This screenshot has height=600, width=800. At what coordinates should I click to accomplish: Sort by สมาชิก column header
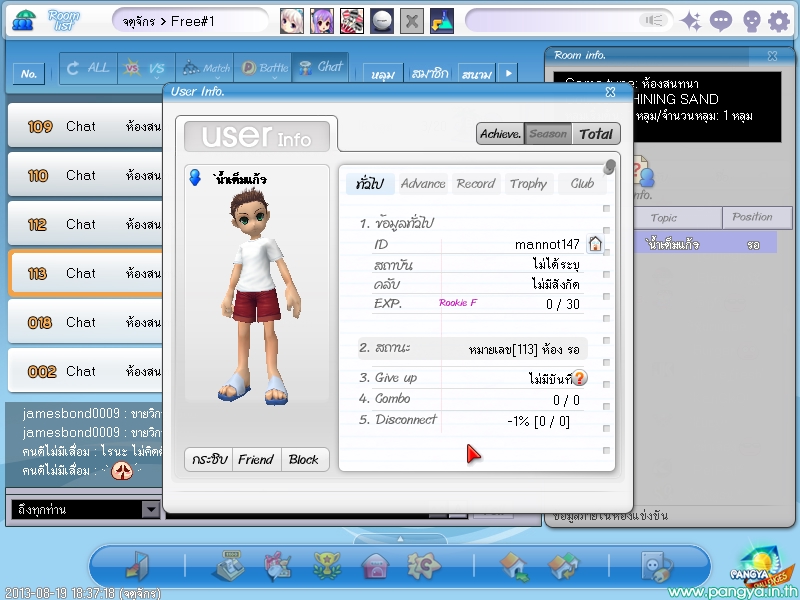pyautogui.click(x=430, y=73)
